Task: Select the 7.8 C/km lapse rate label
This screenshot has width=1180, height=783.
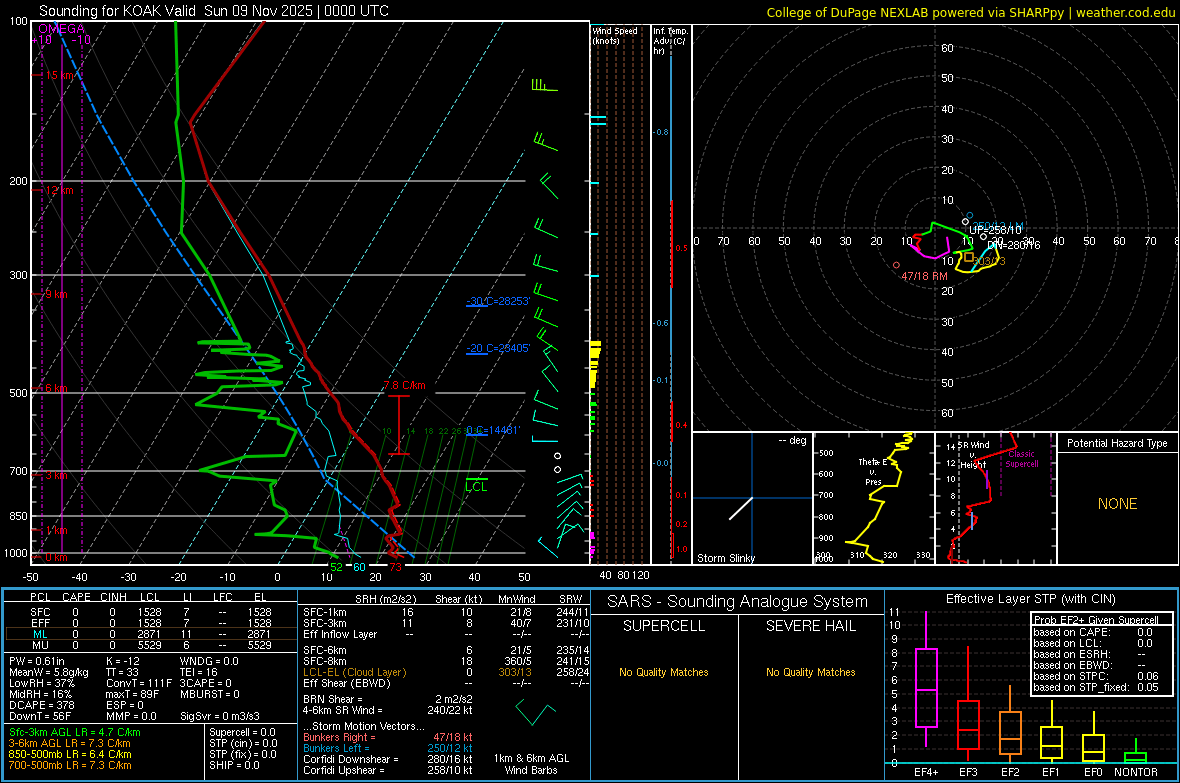Action: [404, 385]
